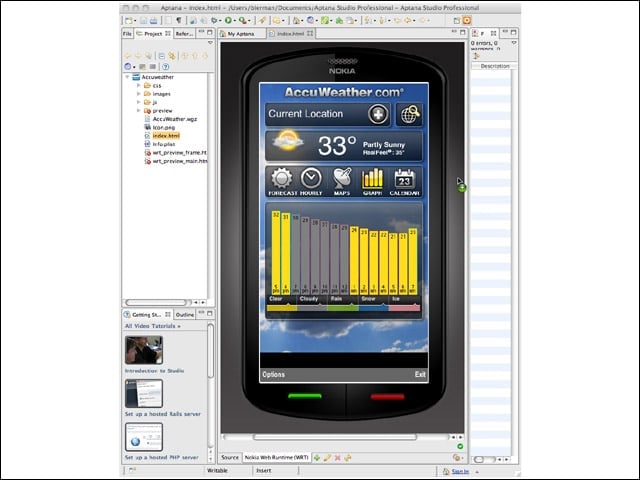Collapse the Accuweather project node

pos(127,77)
